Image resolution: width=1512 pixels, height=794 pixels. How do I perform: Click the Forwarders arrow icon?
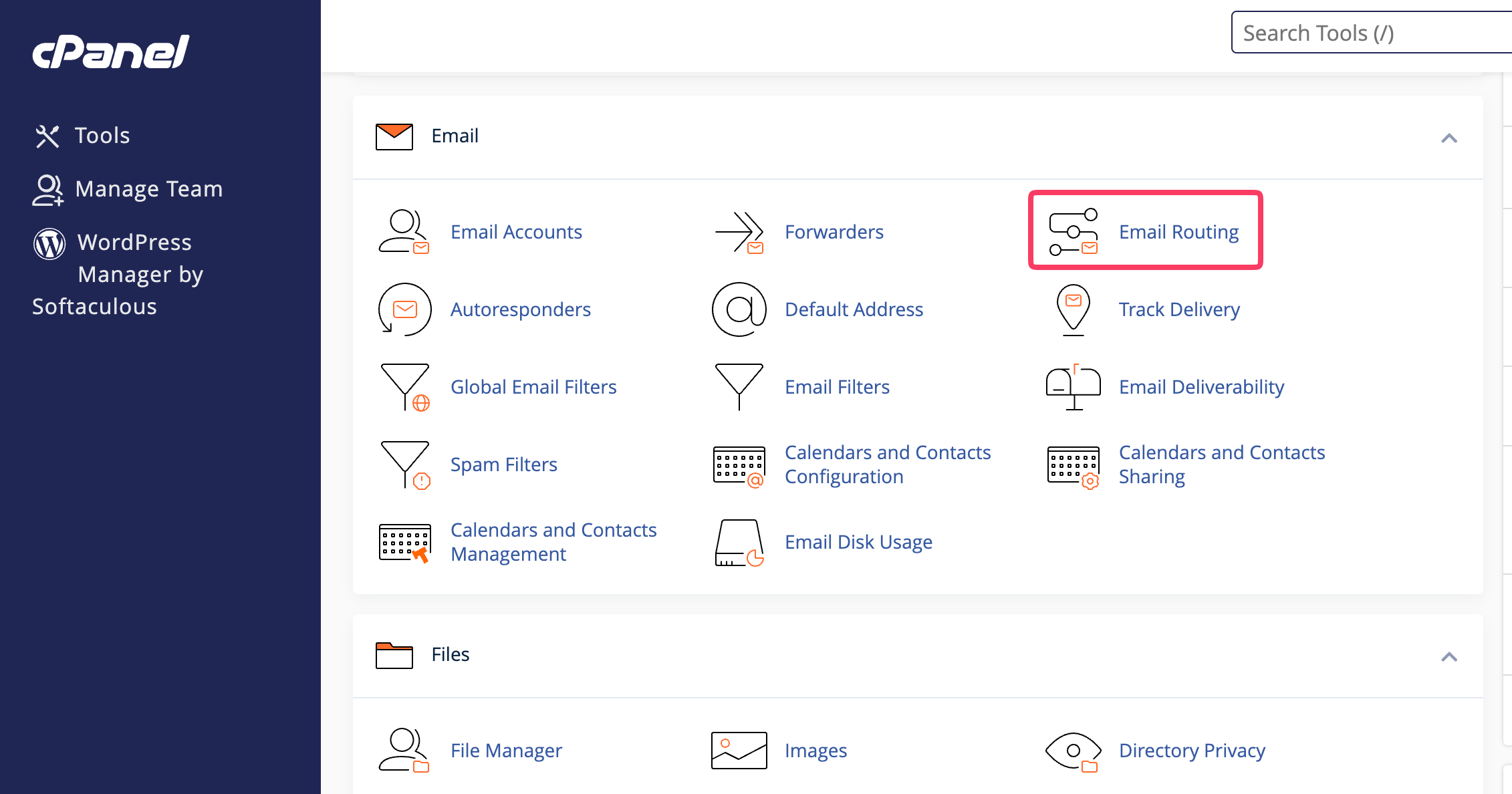click(x=739, y=232)
